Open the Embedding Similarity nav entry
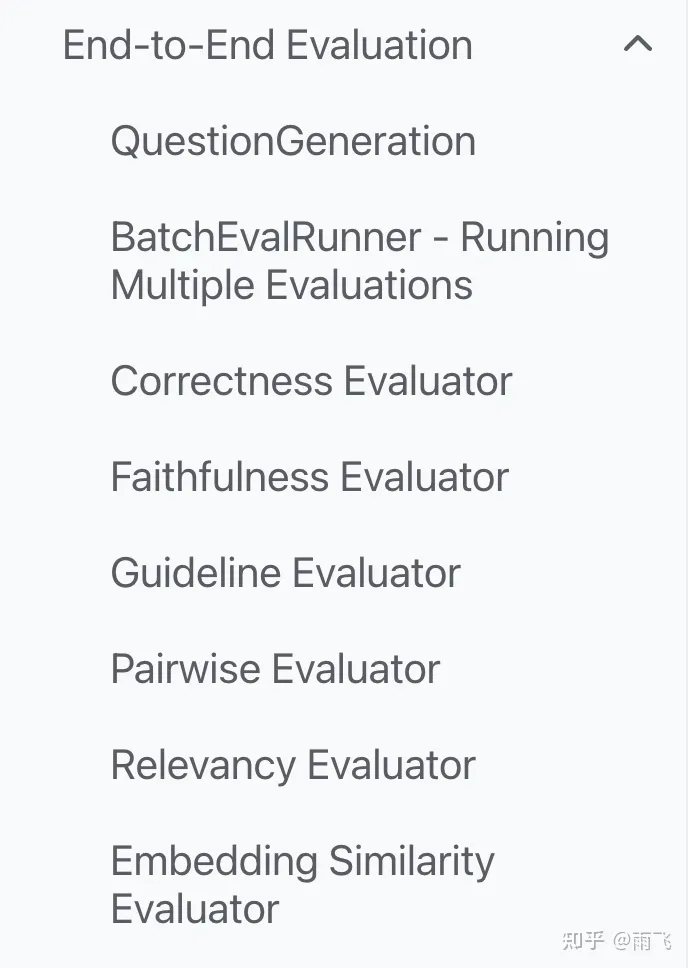Screen dimensions: 688x968 tap(302, 862)
